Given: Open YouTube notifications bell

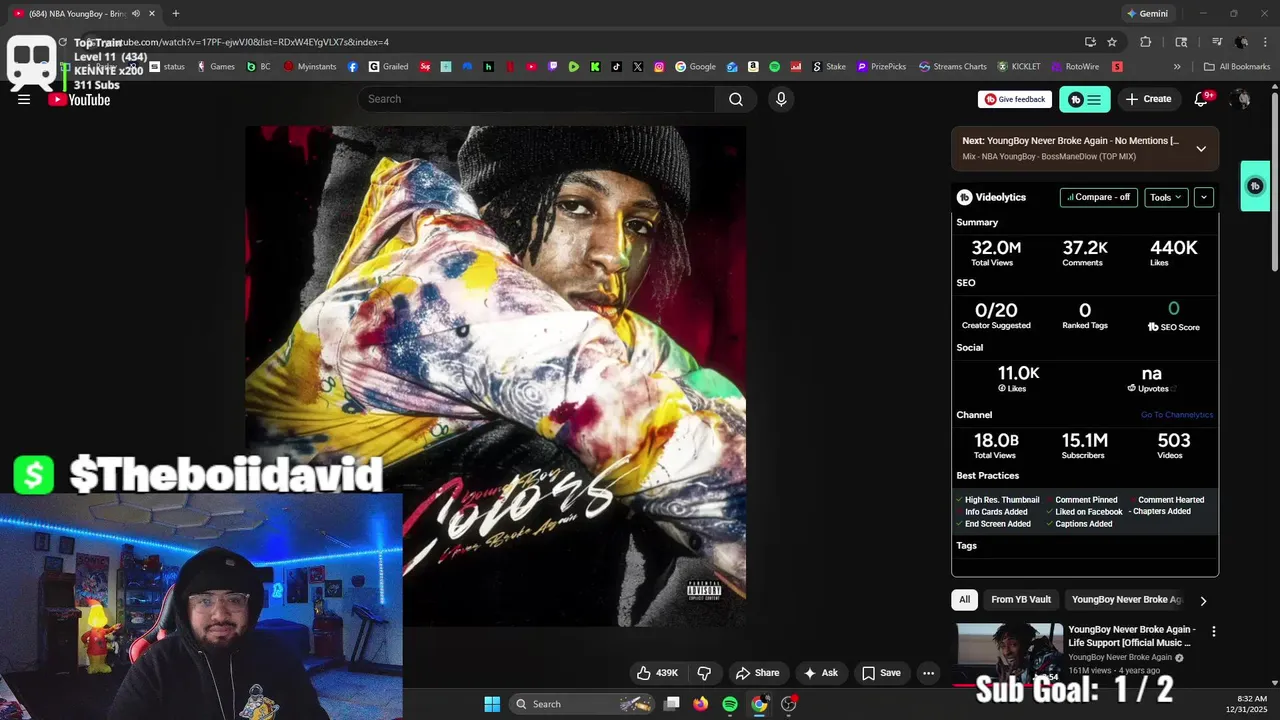Looking at the screenshot, I should click(x=1202, y=99).
